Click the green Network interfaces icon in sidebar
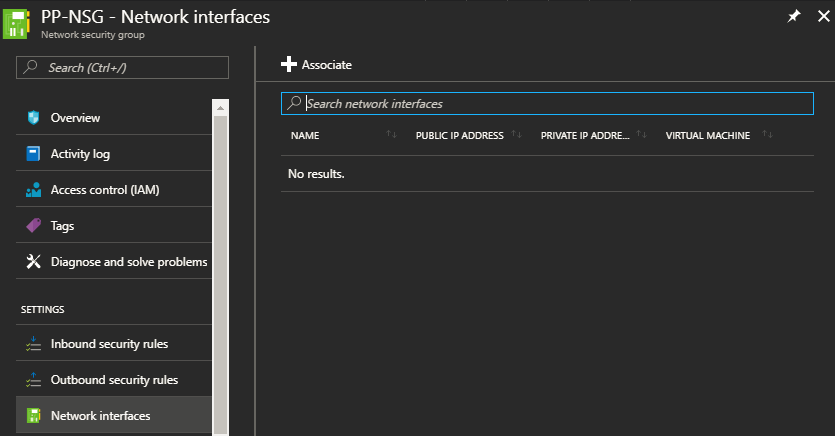This screenshot has height=436, width=835. 33,416
